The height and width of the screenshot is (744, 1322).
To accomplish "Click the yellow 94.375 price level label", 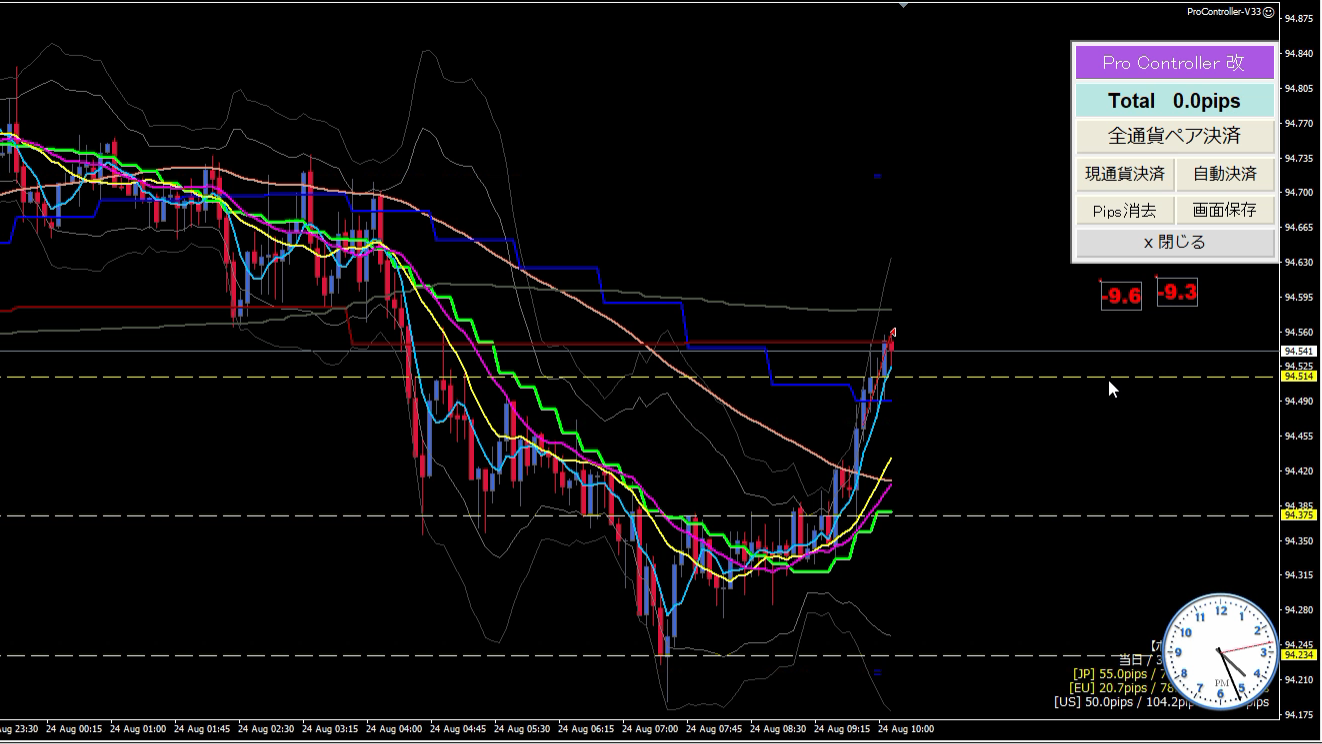I will (1299, 515).
